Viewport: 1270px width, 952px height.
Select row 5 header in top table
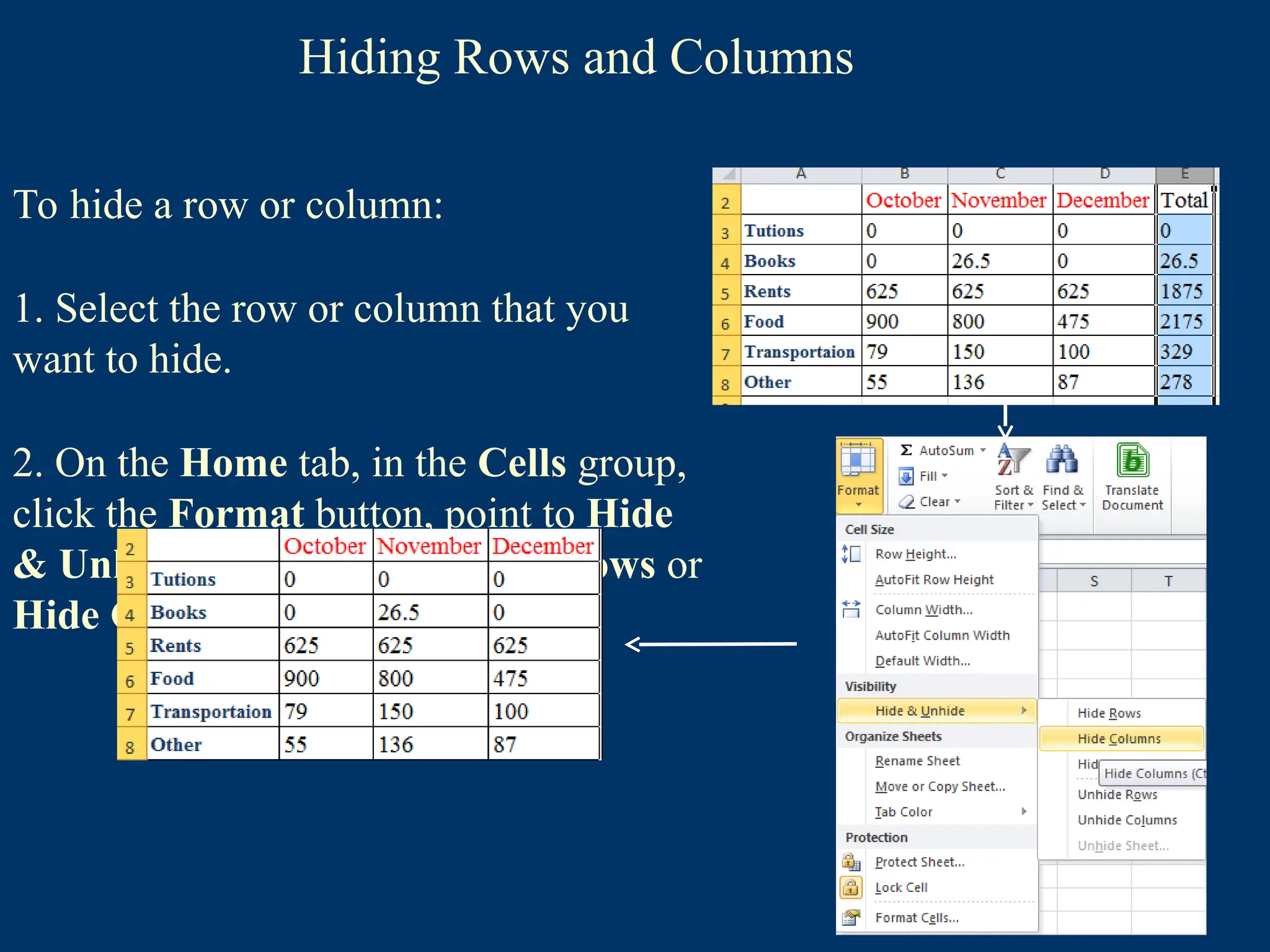pyautogui.click(x=726, y=291)
